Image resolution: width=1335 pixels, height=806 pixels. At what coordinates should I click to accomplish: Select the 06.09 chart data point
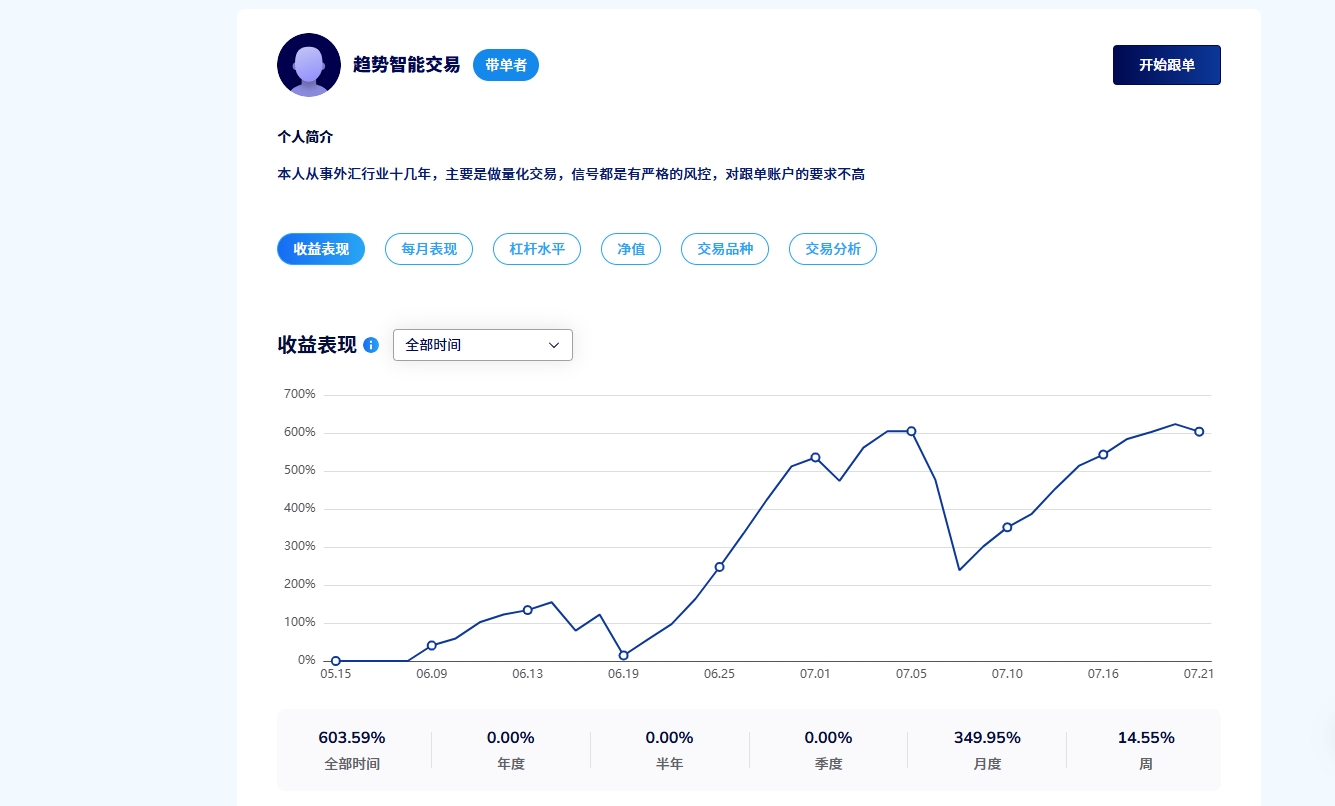[432, 645]
